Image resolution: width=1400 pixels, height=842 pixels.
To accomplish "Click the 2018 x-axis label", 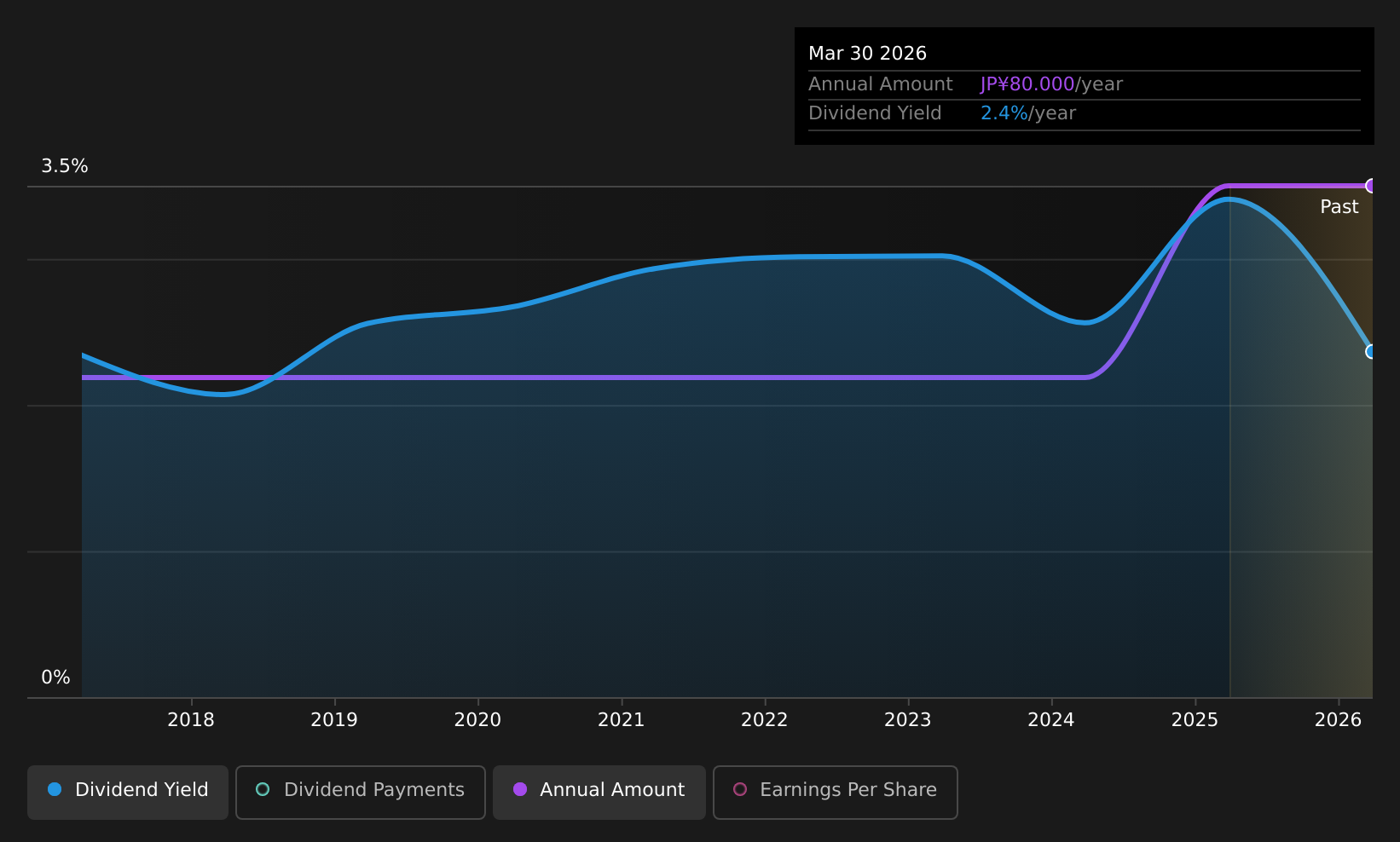I will coord(191,720).
